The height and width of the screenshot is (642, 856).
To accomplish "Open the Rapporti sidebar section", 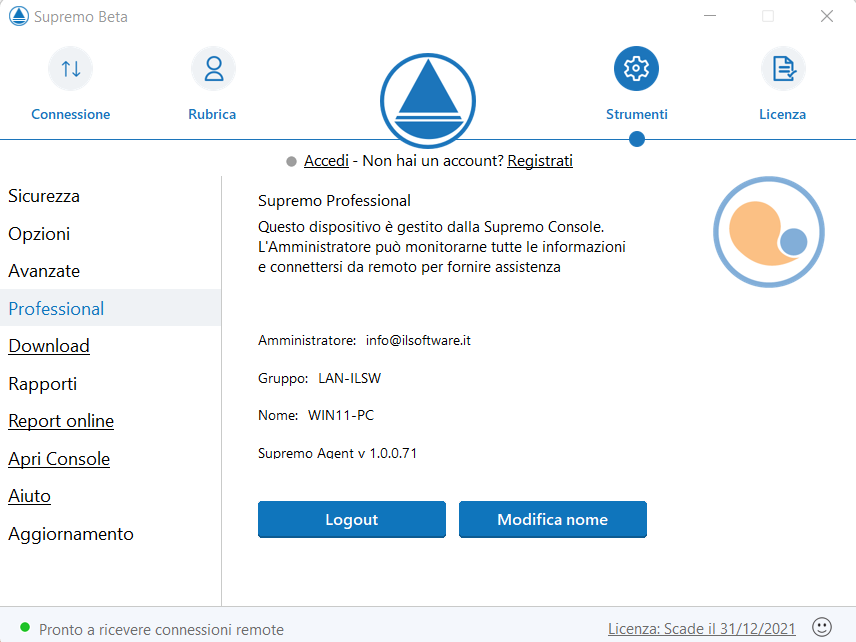I will click(42, 384).
